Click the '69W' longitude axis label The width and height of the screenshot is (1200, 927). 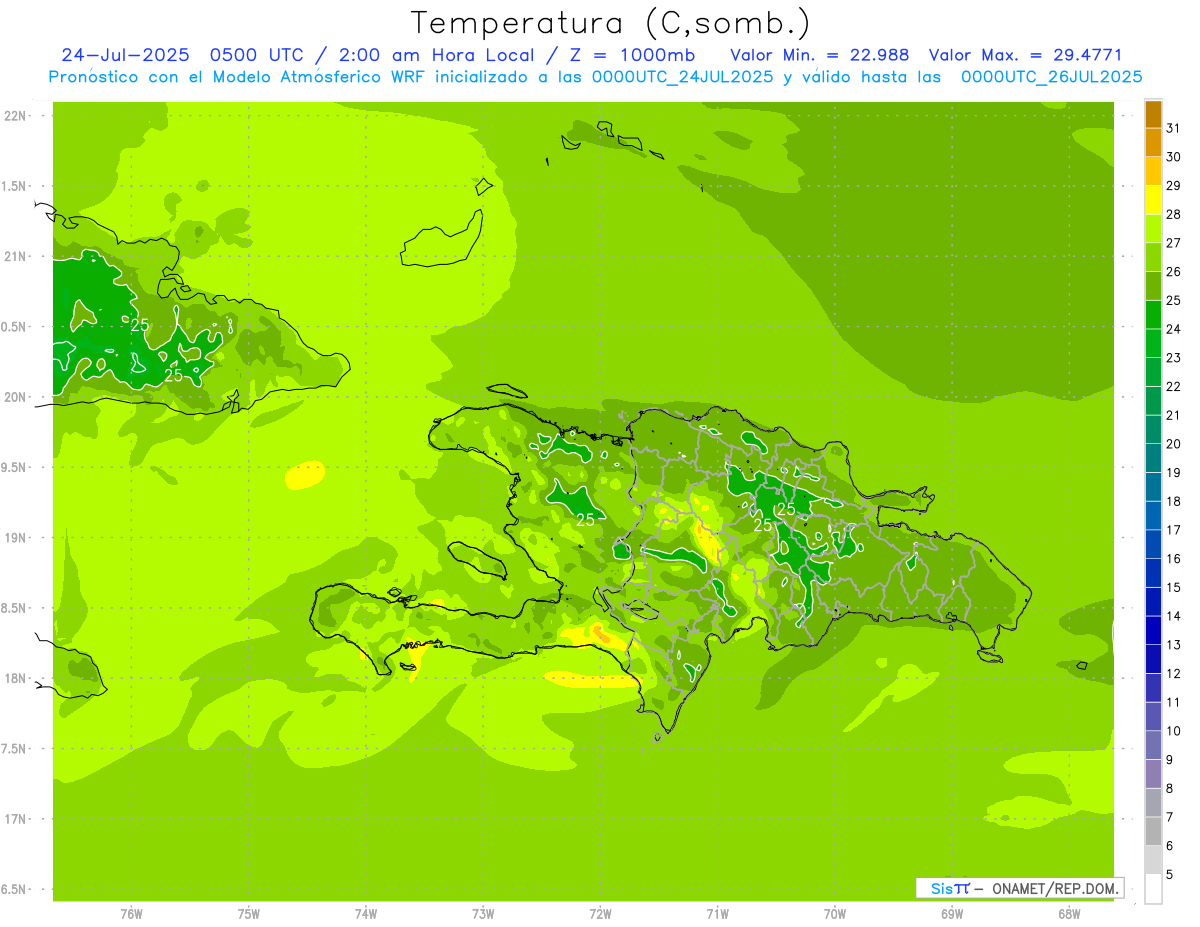pyautogui.click(x=952, y=914)
